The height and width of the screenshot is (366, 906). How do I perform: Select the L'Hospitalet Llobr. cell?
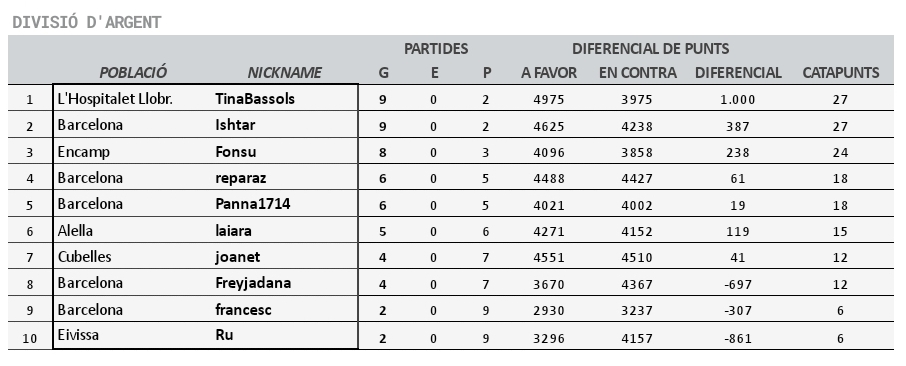(x=115, y=99)
